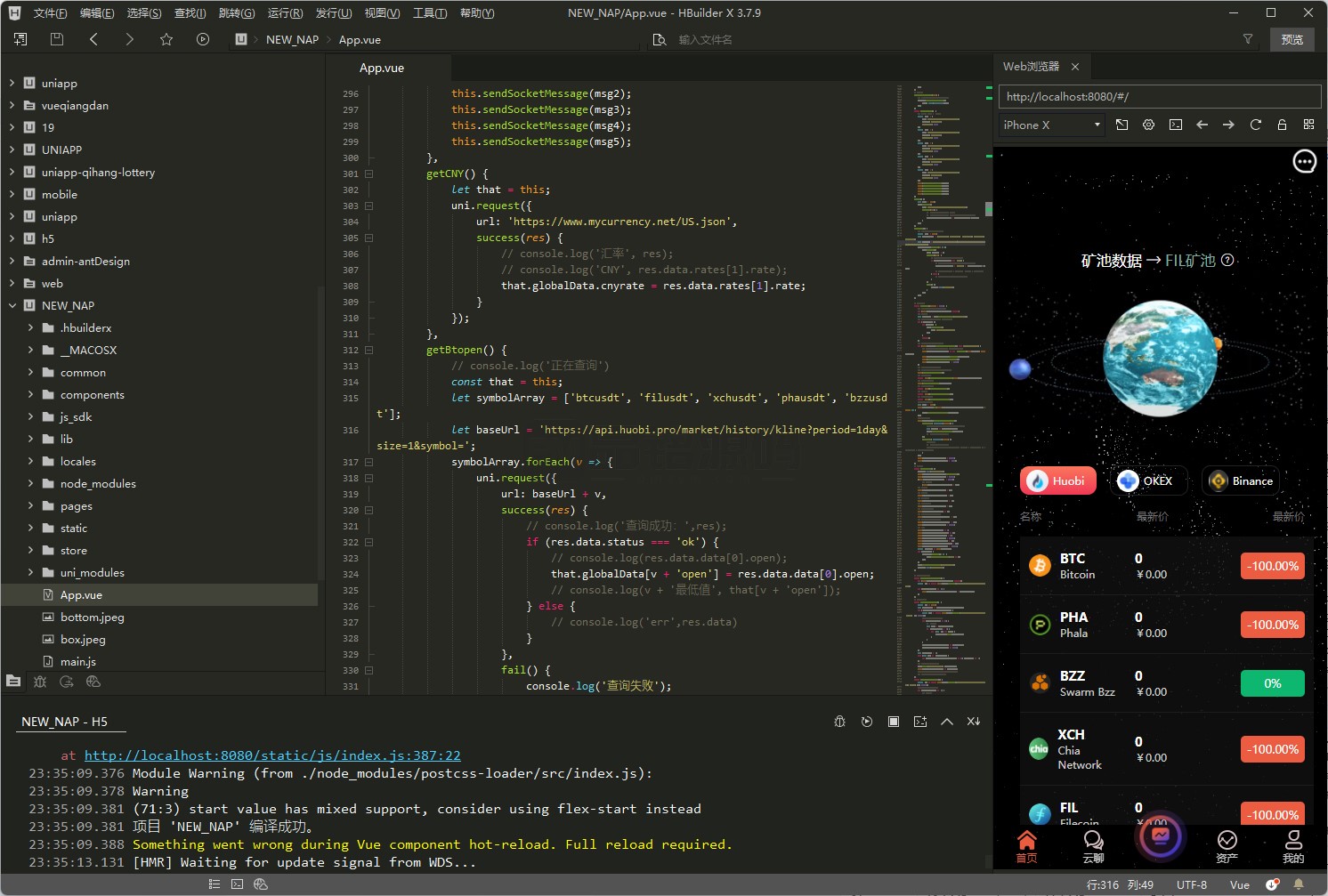The height and width of the screenshot is (896, 1328).
Task: Click the debug bug icon in console
Action: pos(839,722)
